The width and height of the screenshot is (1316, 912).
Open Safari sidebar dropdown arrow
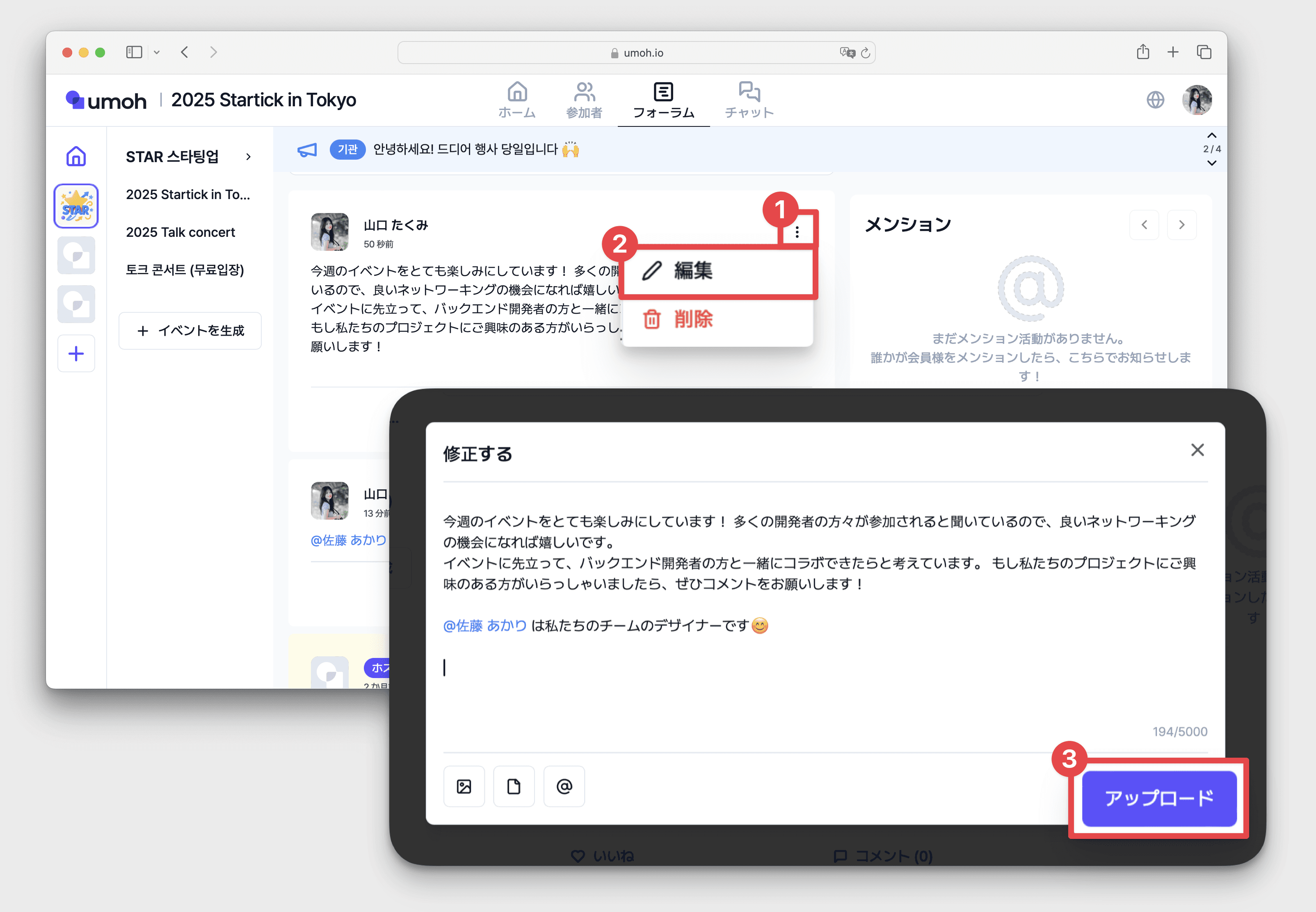coord(157,53)
